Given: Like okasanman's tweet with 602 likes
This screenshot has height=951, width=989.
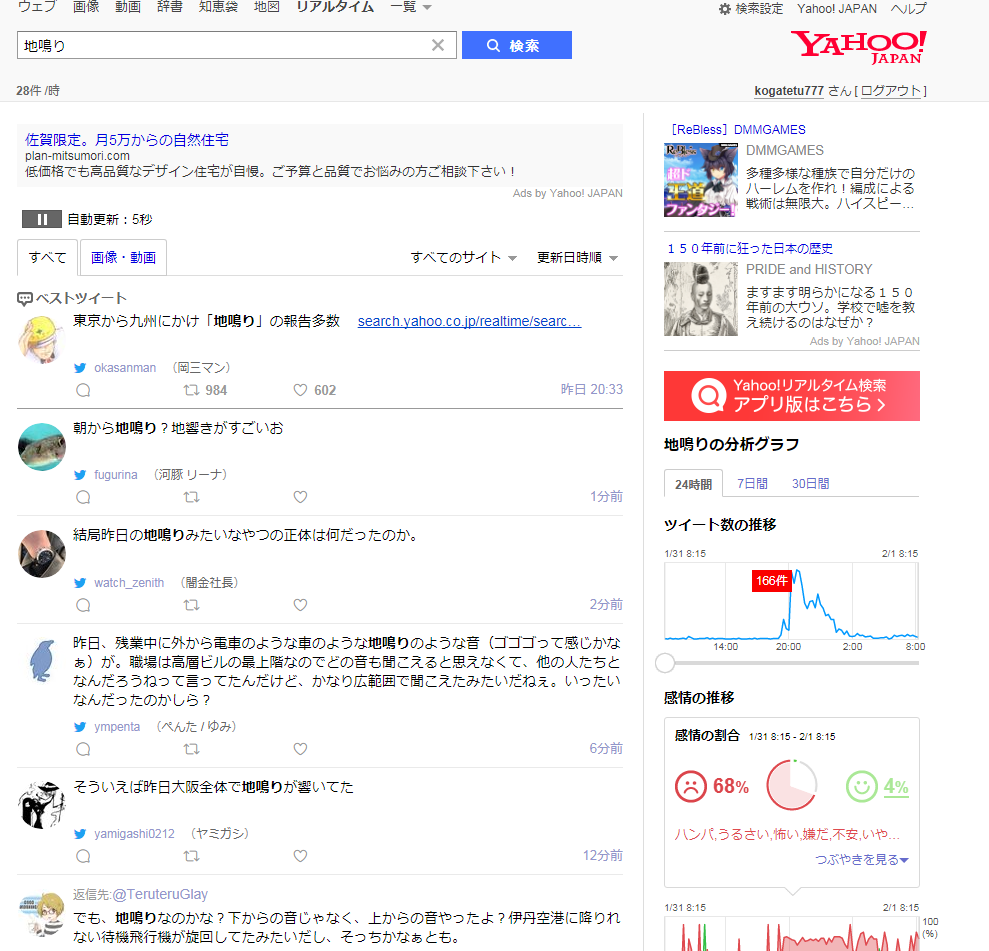Looking at the screenshot, I should [x=300, y=390].
